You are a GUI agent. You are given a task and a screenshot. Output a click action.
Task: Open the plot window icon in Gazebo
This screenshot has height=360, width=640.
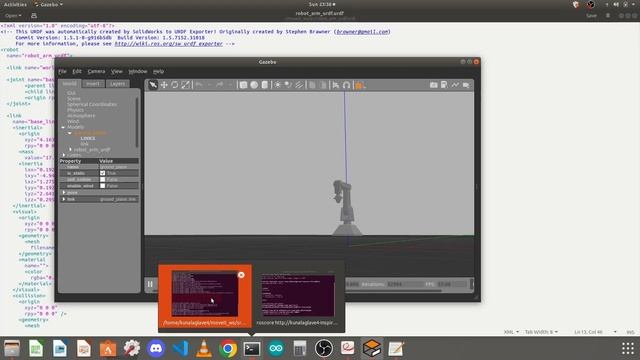tap(455, 85)
